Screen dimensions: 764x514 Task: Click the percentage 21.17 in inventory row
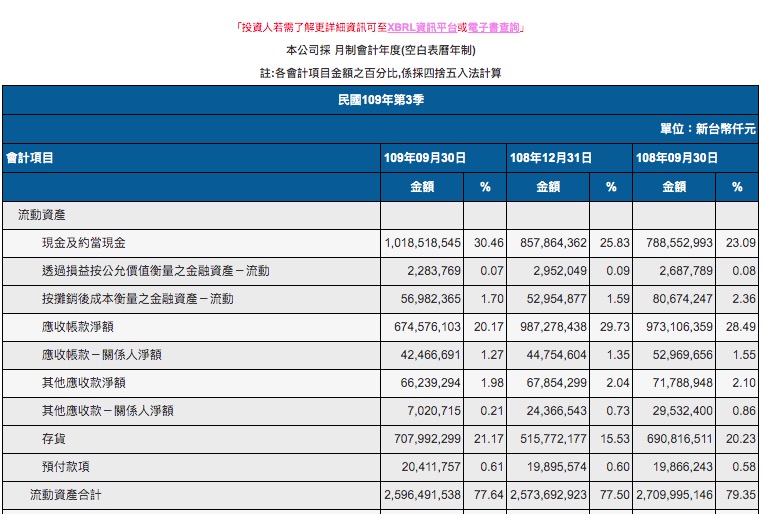(x=489, y=439)
